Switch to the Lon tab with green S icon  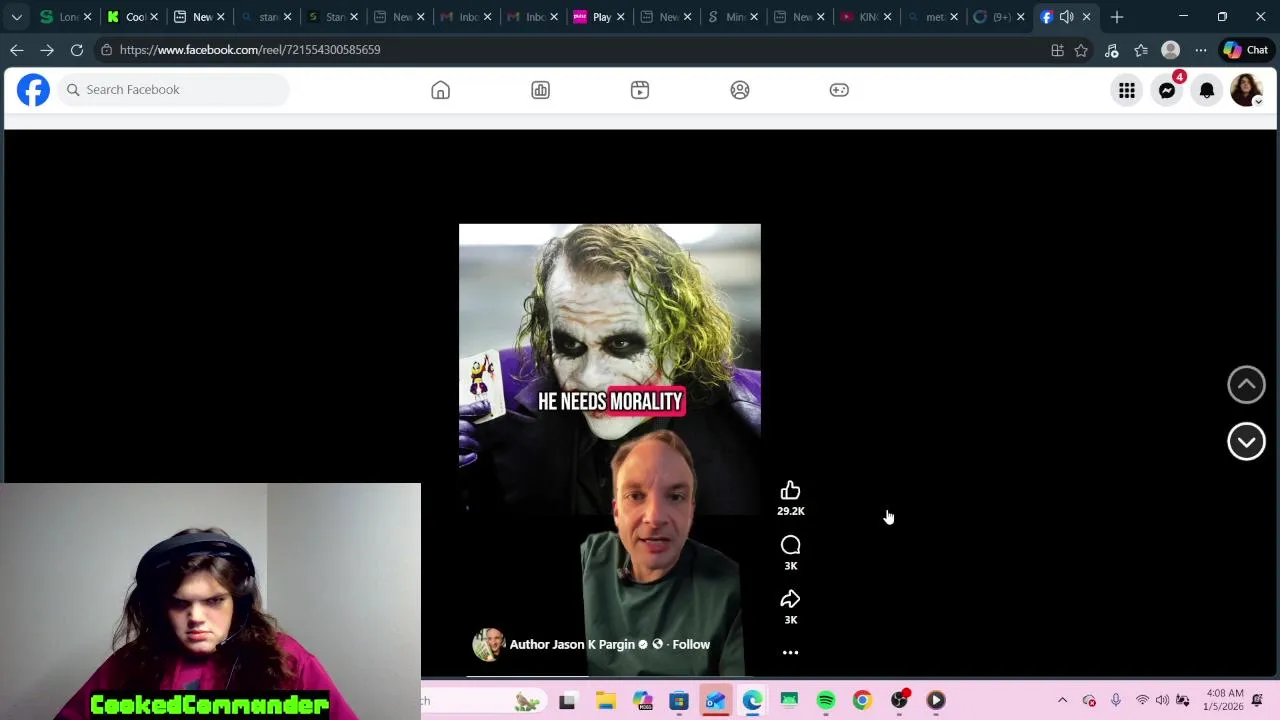[65, 17]
